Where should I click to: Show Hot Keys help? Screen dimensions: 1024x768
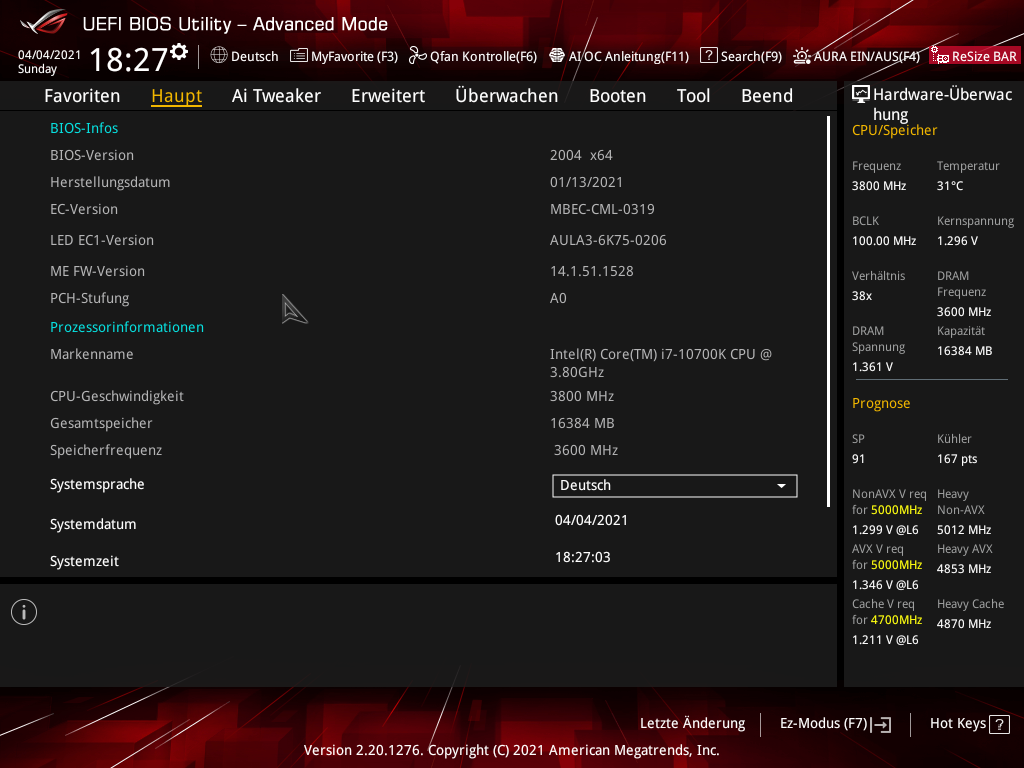pyautogui.click(x=969, y=724)
